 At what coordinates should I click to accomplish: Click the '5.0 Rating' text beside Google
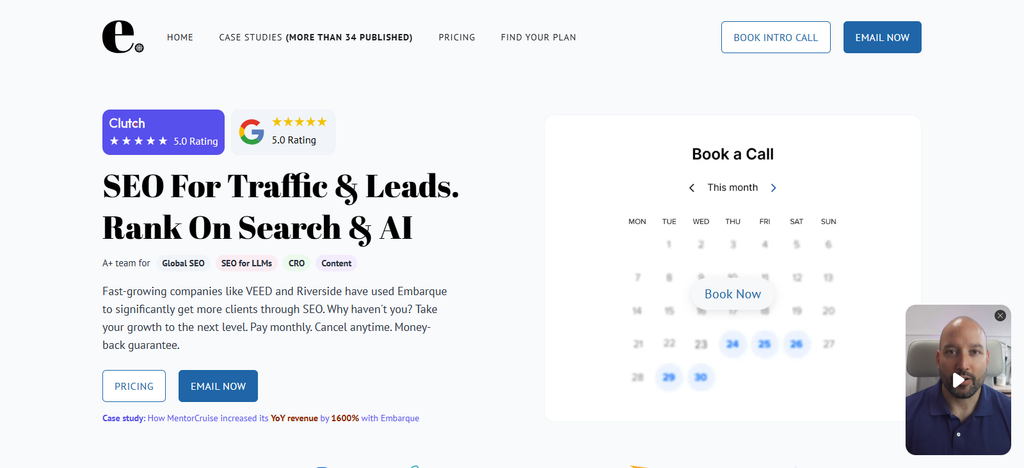294,140
